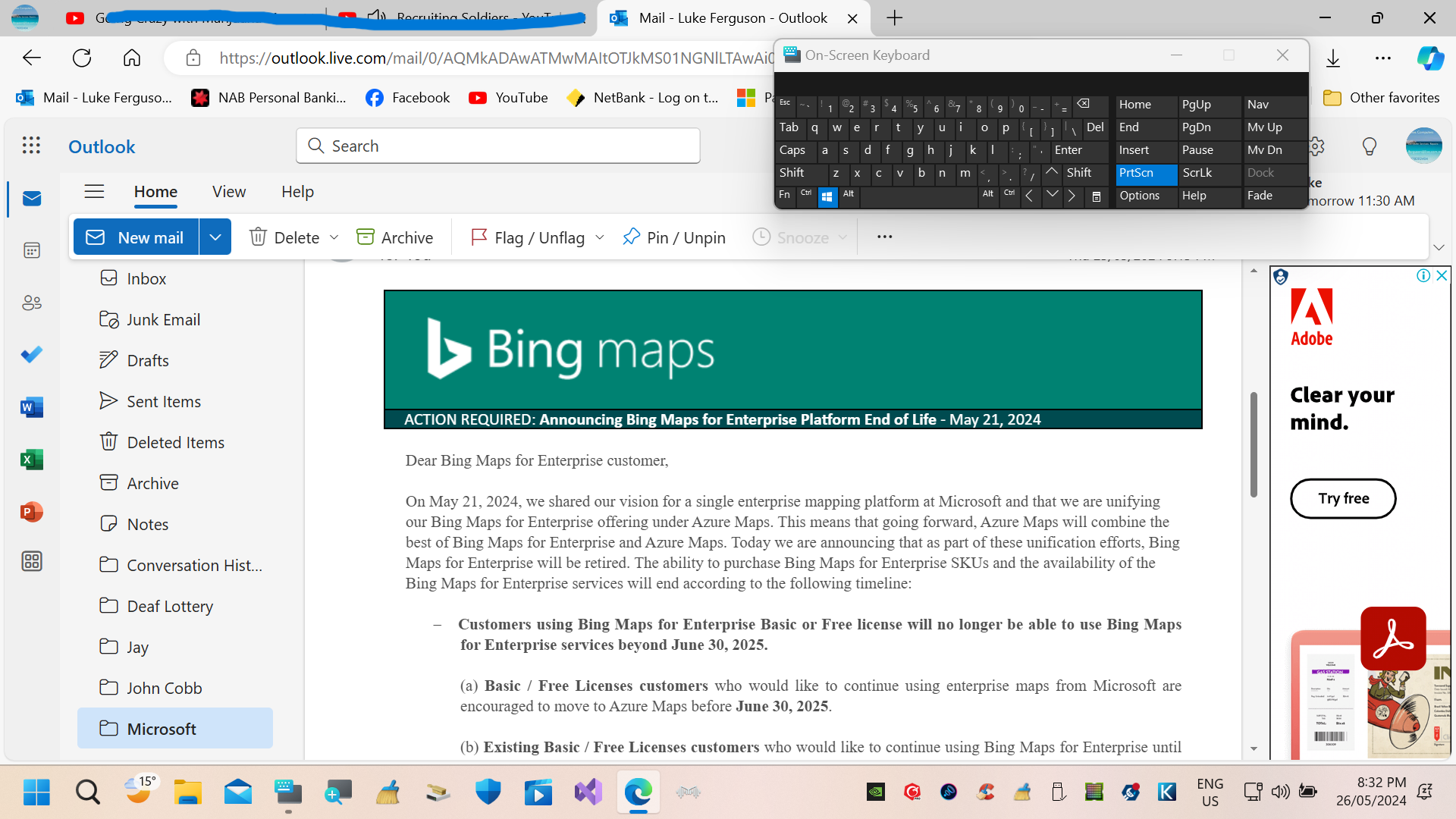The height and width of the screenshot is (819, 1456).
Task: Toggle left Shift key on On-Screen Keyboard
Action: (x=800, y=173)
